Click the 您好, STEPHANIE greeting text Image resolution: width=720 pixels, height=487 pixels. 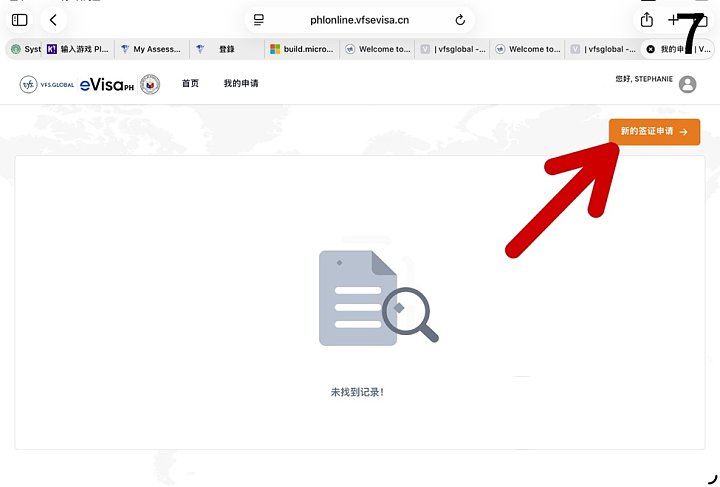click(x=645, y=79)
